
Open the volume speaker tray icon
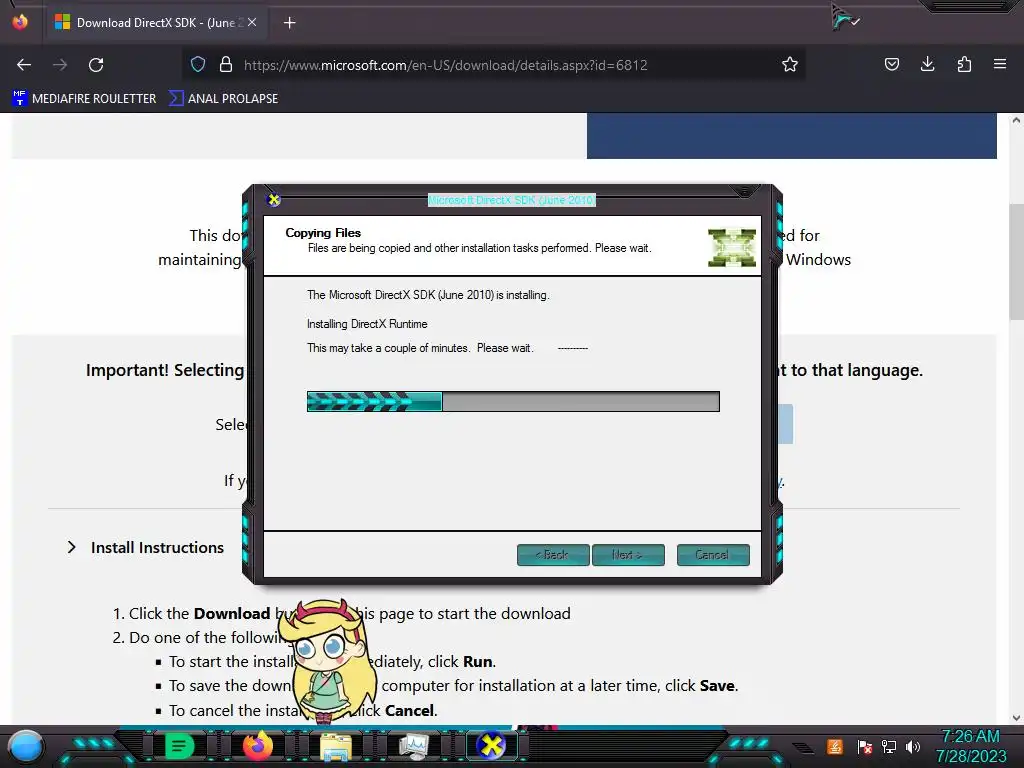(x=913, y=746)
